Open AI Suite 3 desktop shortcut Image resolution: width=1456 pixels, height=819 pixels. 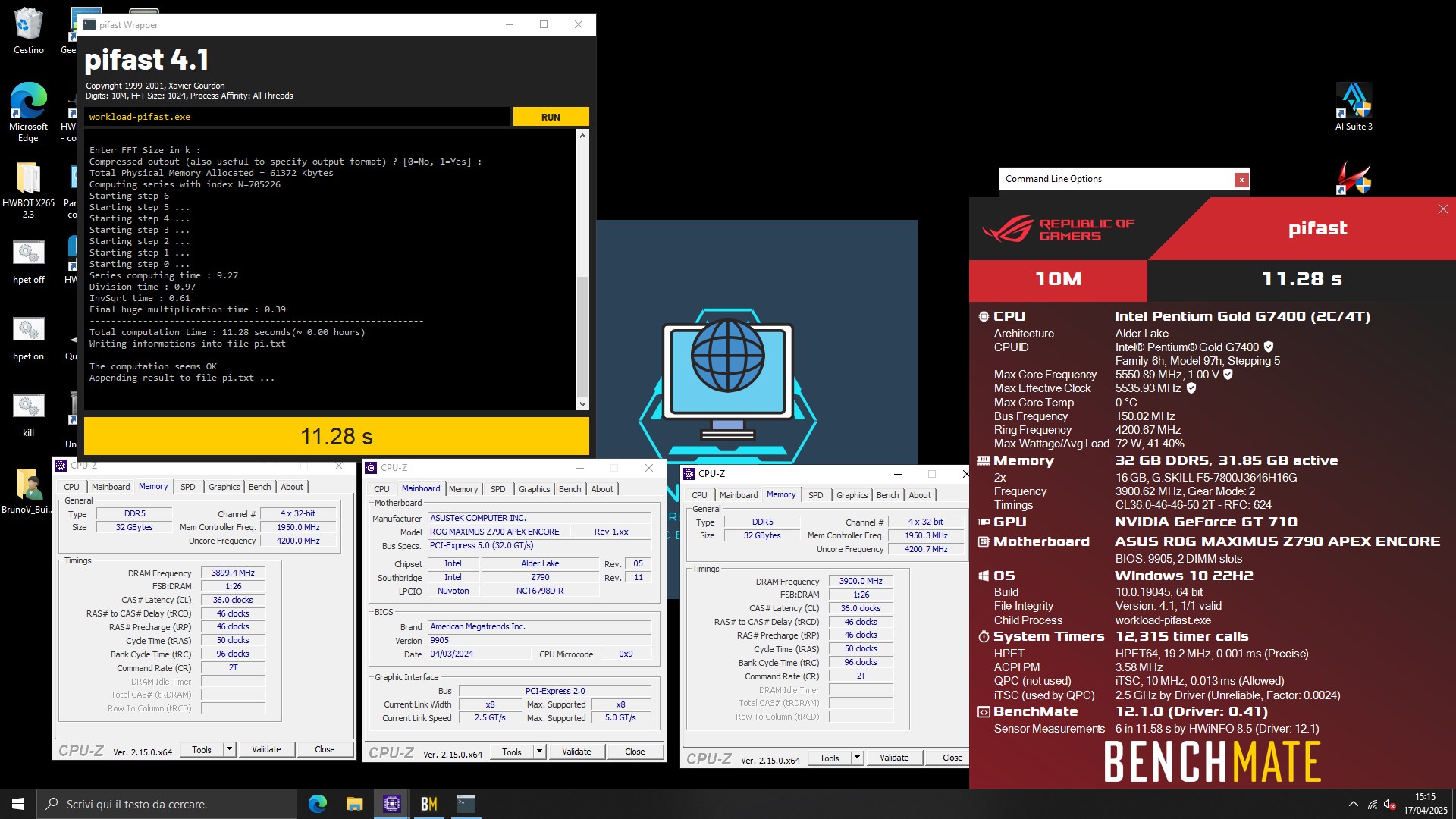tap(1354, 107)
